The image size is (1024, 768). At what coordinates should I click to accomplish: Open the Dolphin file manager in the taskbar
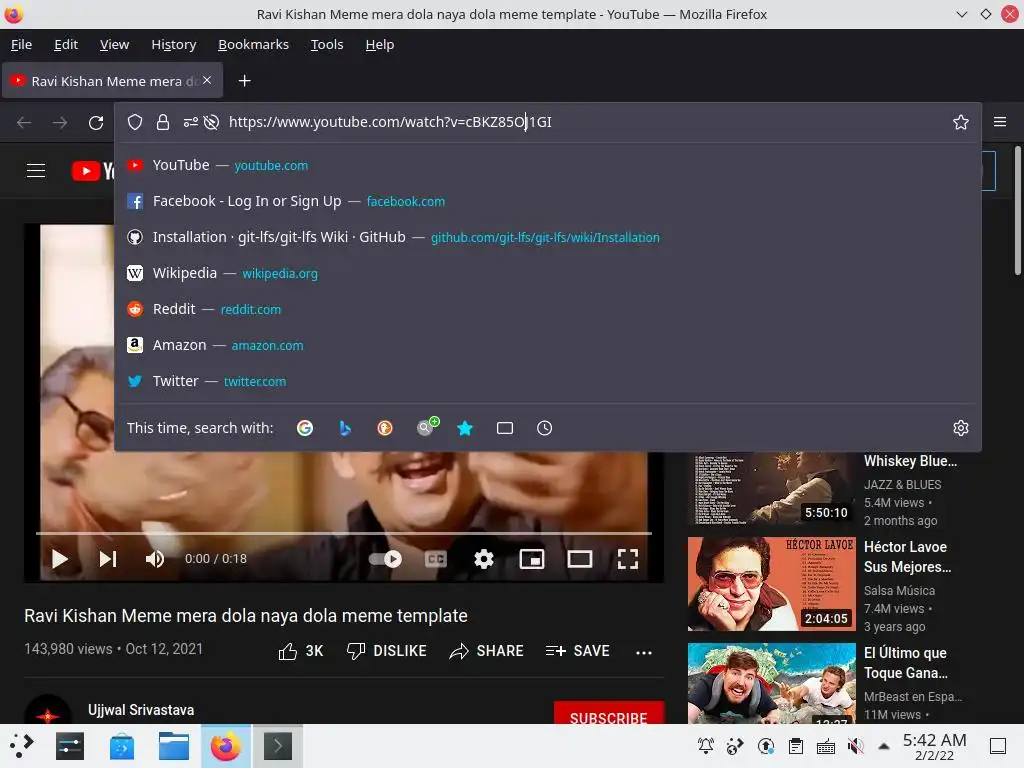click(174, 746)
